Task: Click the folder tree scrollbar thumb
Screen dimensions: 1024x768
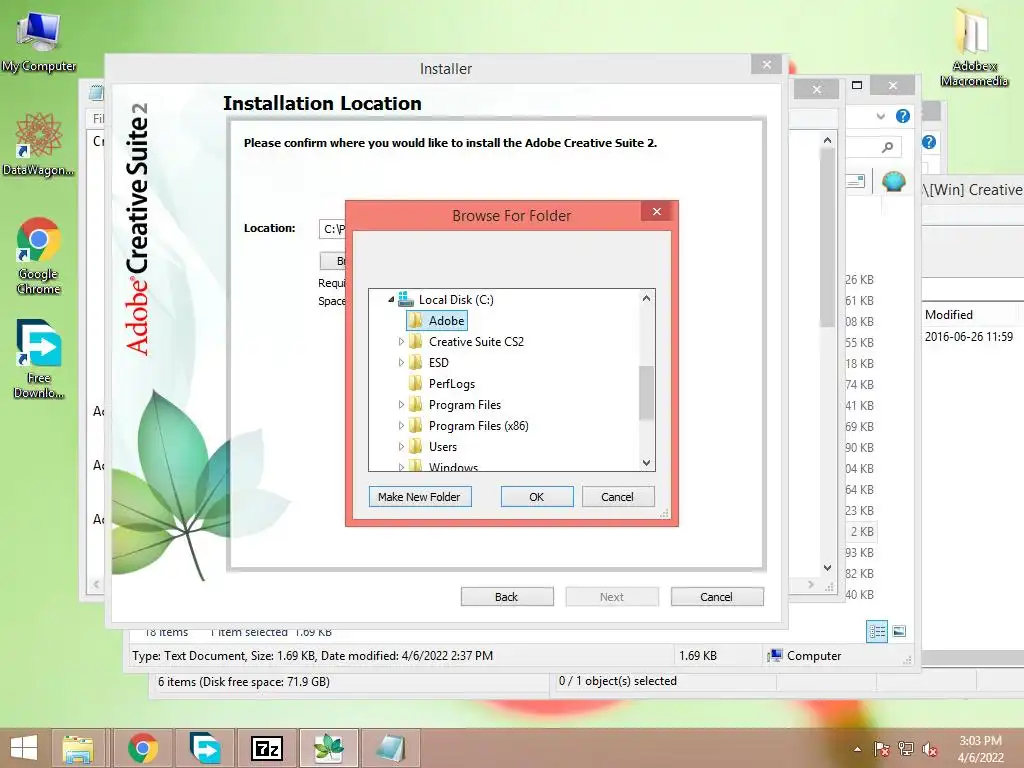Action: coord(647,392)
